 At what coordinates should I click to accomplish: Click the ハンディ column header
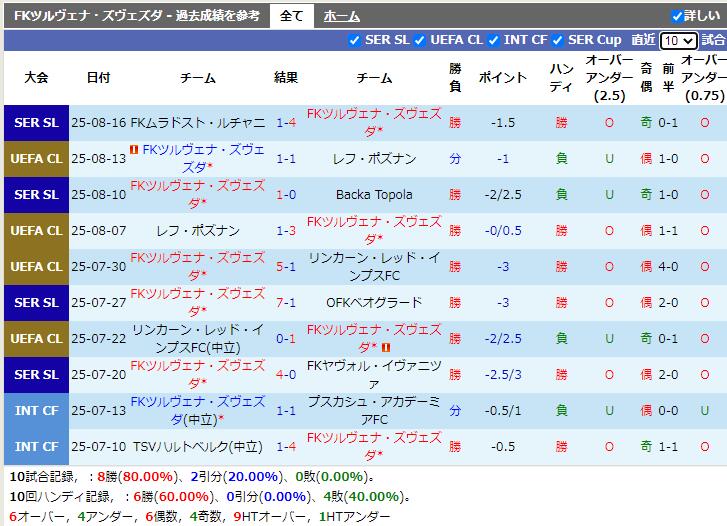(561, 77)
